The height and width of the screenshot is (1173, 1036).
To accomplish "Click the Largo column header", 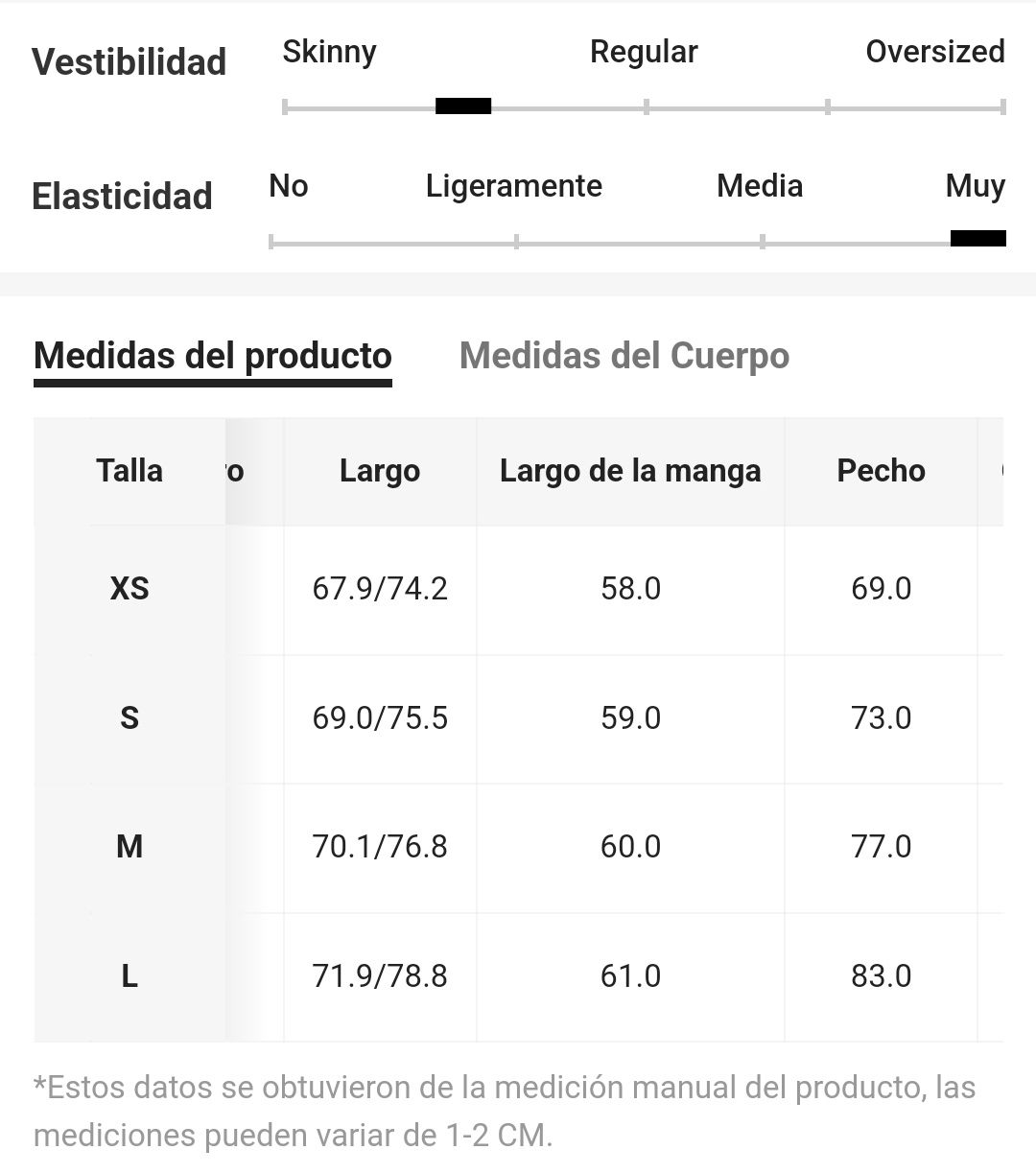I will pos(380,471).
